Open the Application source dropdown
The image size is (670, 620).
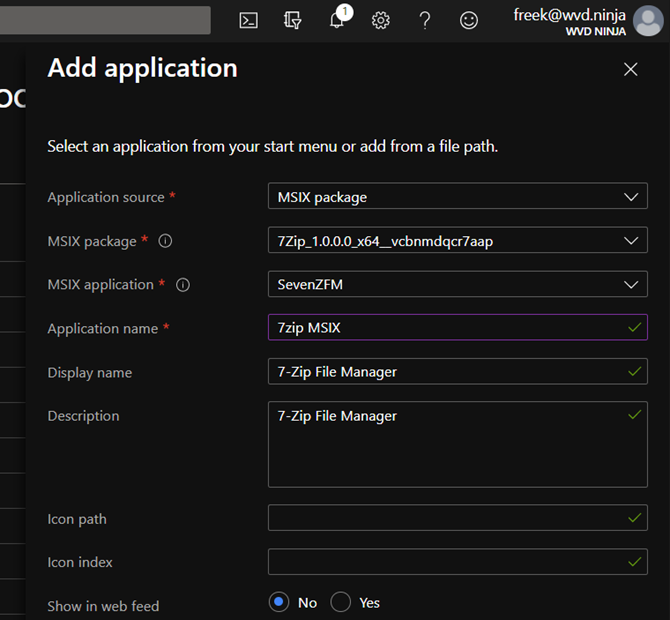coord(458,196)
